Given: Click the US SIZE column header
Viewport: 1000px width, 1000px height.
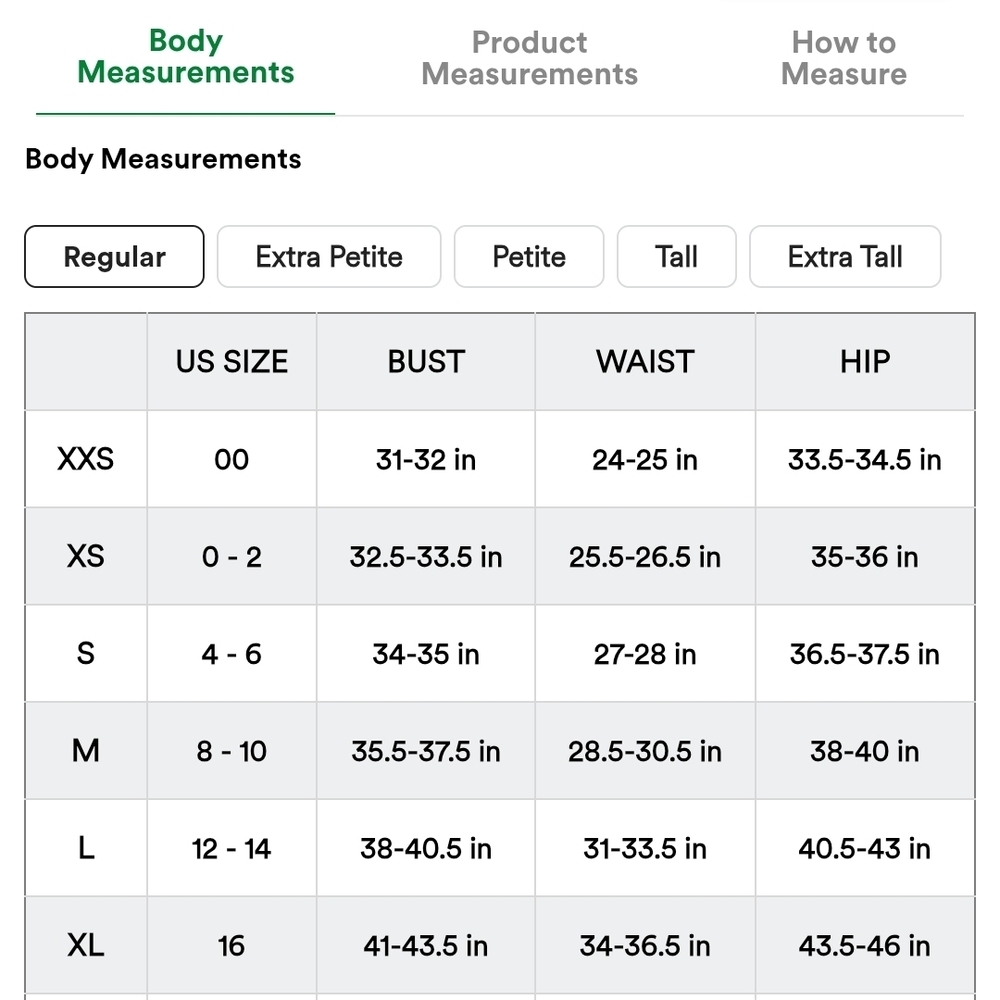Looking at the screenshot, I should click(232, 362).
